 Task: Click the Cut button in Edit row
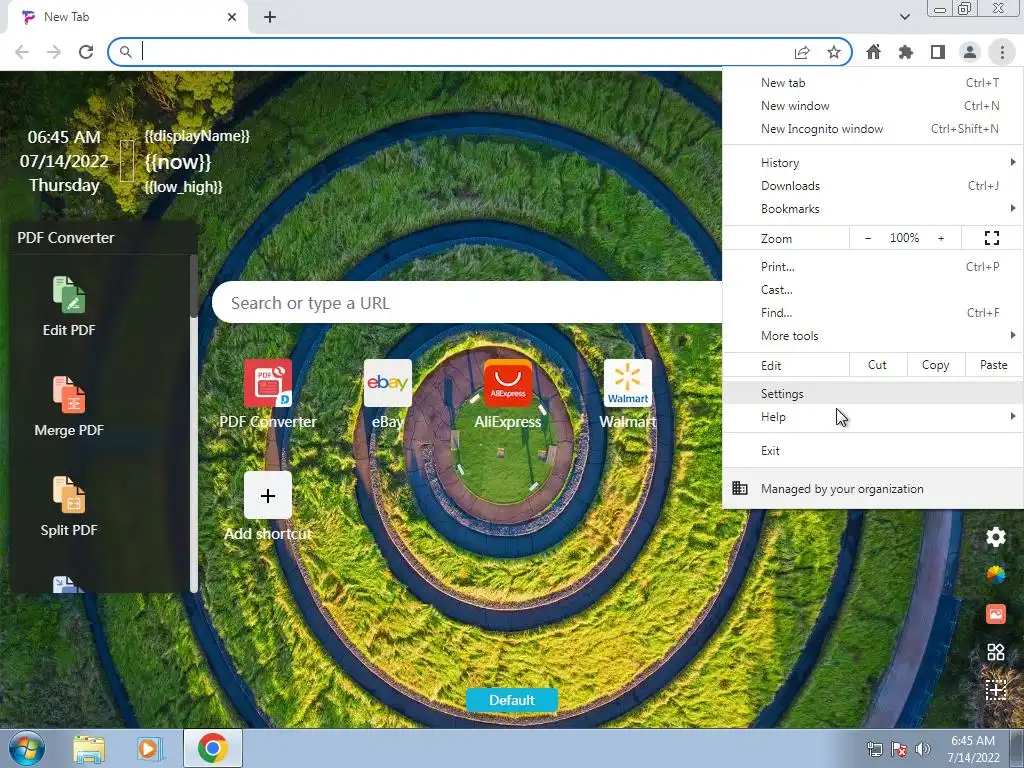(x=877, y=365)
